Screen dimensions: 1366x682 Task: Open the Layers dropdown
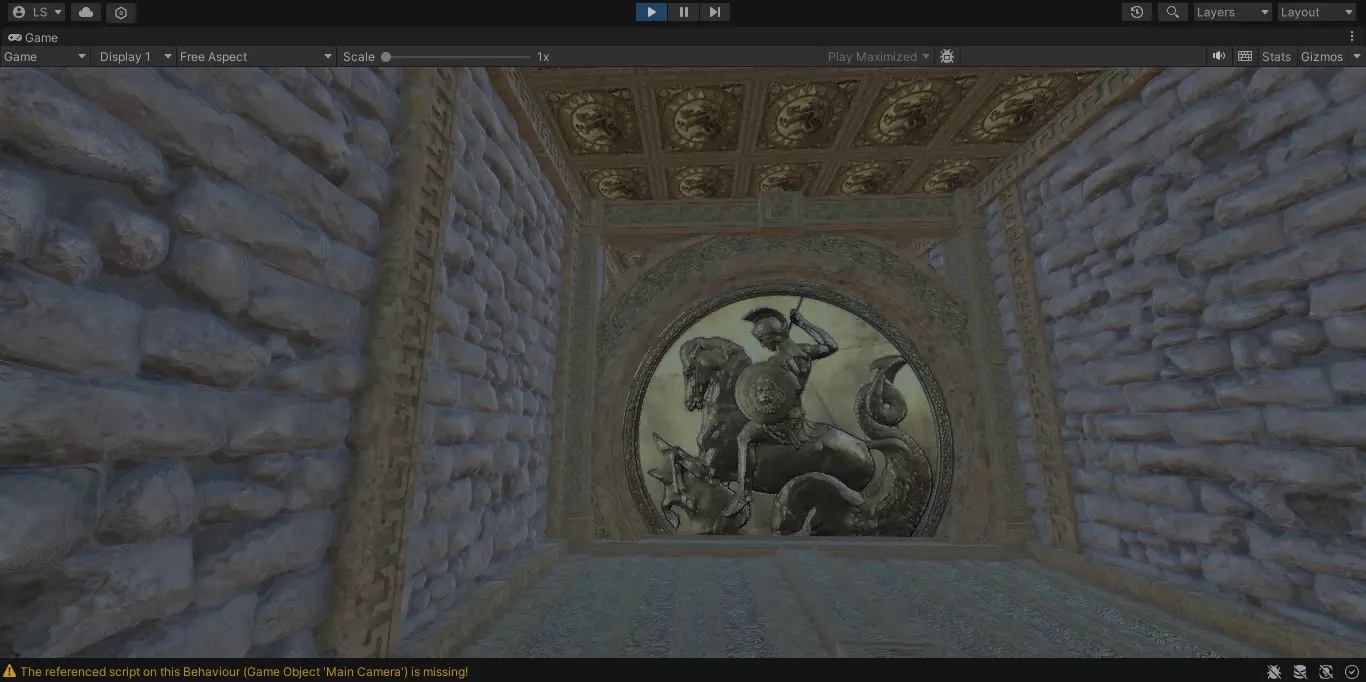pyautogui.click(x=1233, y=12)
